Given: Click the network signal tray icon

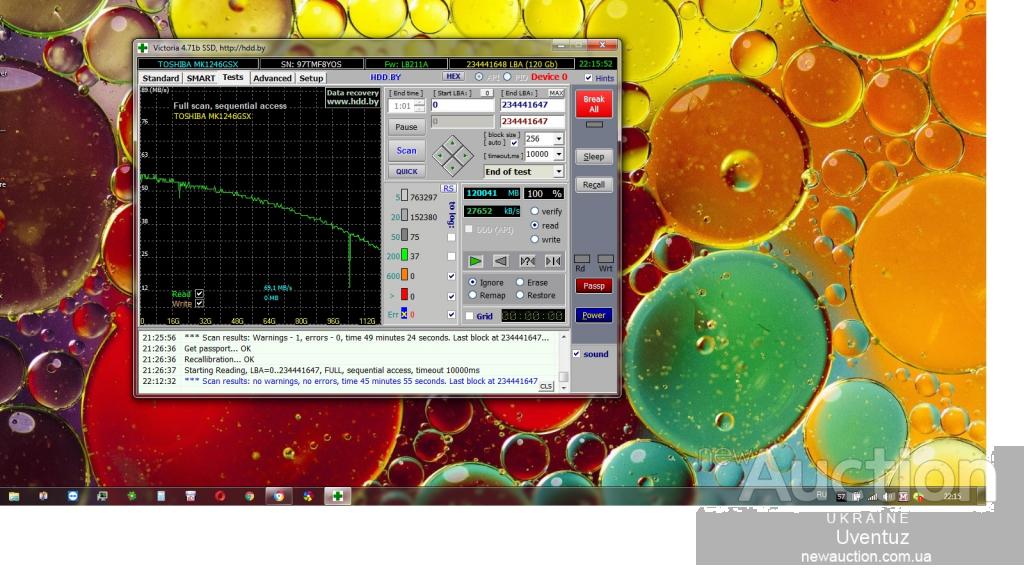Looking at the screenshot, I should pos(872,496).
